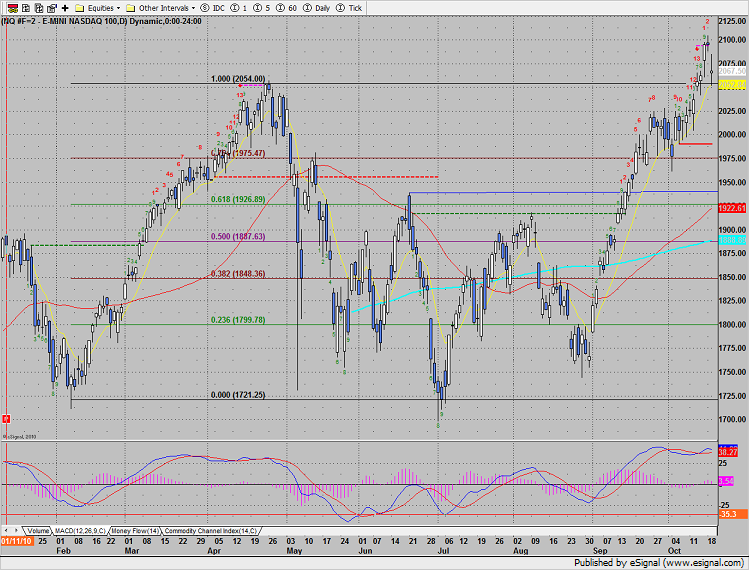The height and width of the screenshot is (570, 749).
Task: Click the red-yellow chart layout icon
Action: [13, 8]
